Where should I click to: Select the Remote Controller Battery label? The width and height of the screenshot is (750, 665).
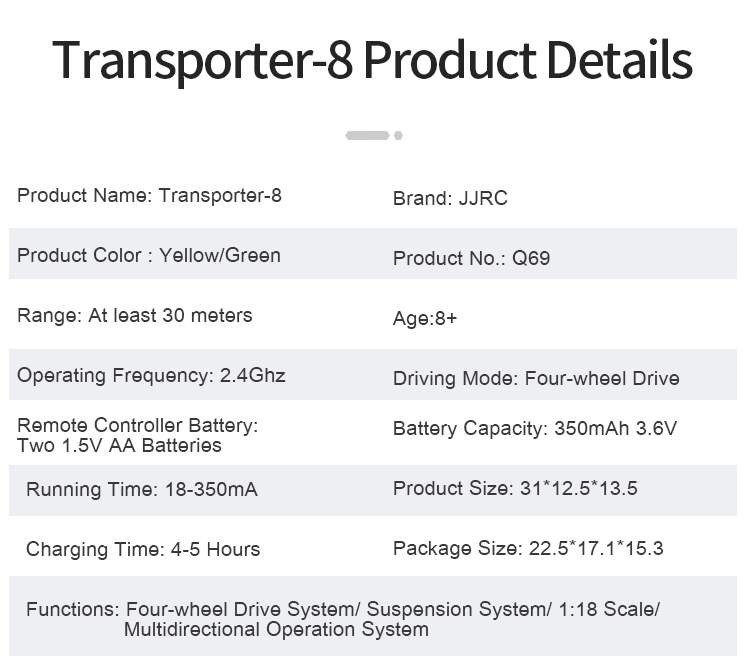point(138,425)
